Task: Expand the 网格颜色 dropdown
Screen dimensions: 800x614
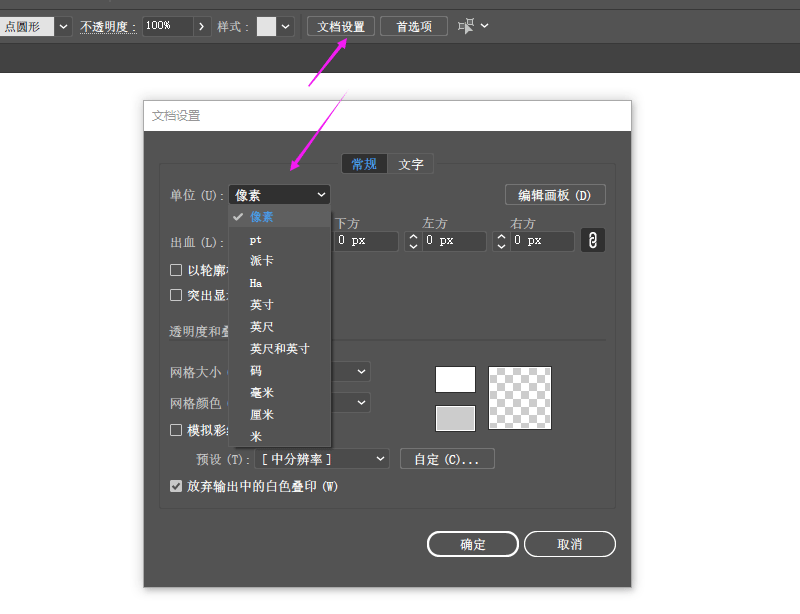Action: [x=361, y=403]
